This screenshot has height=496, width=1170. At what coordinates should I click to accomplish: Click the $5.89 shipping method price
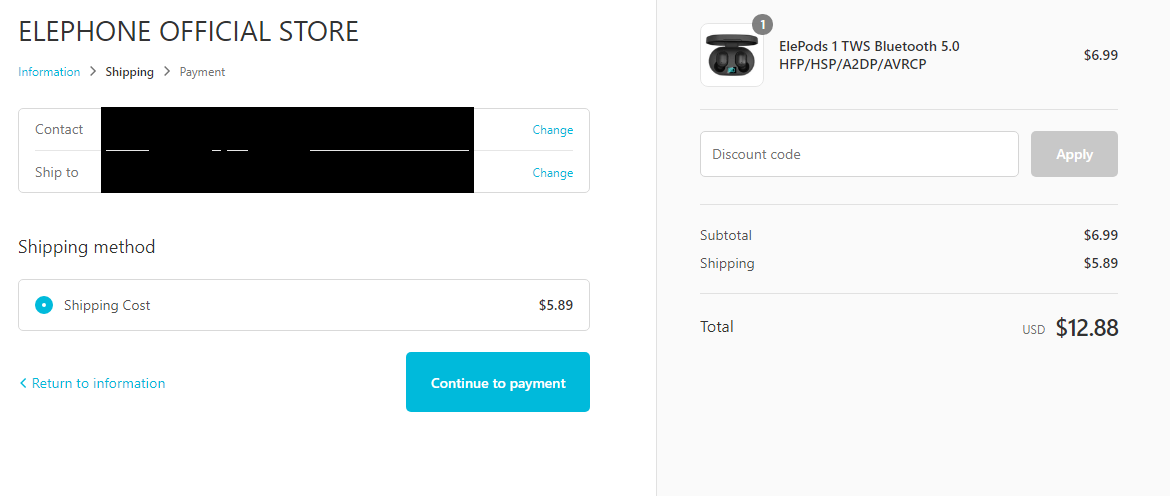[x=556, y=305]
